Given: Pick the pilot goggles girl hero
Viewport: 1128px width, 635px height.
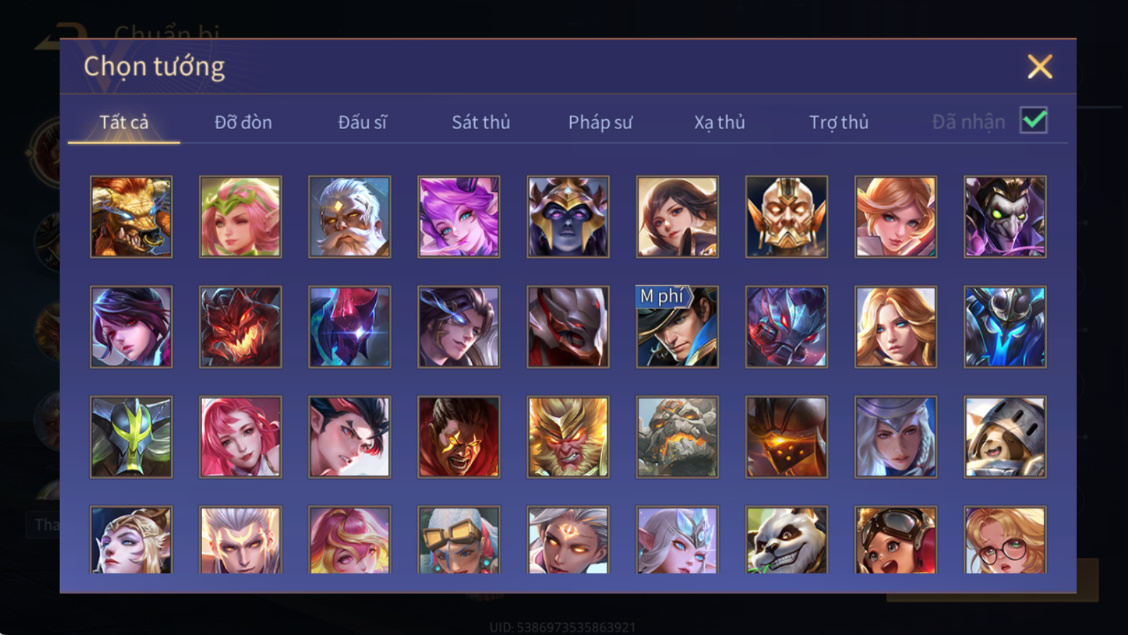Looking at the screenshot, I should tap(896, 539).
